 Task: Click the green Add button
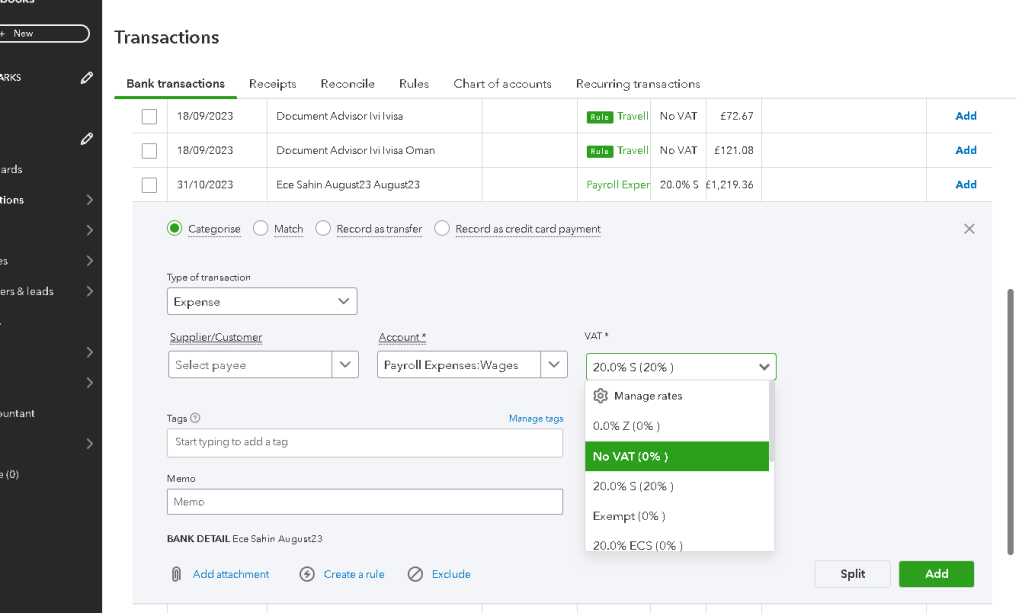[936, 574]
